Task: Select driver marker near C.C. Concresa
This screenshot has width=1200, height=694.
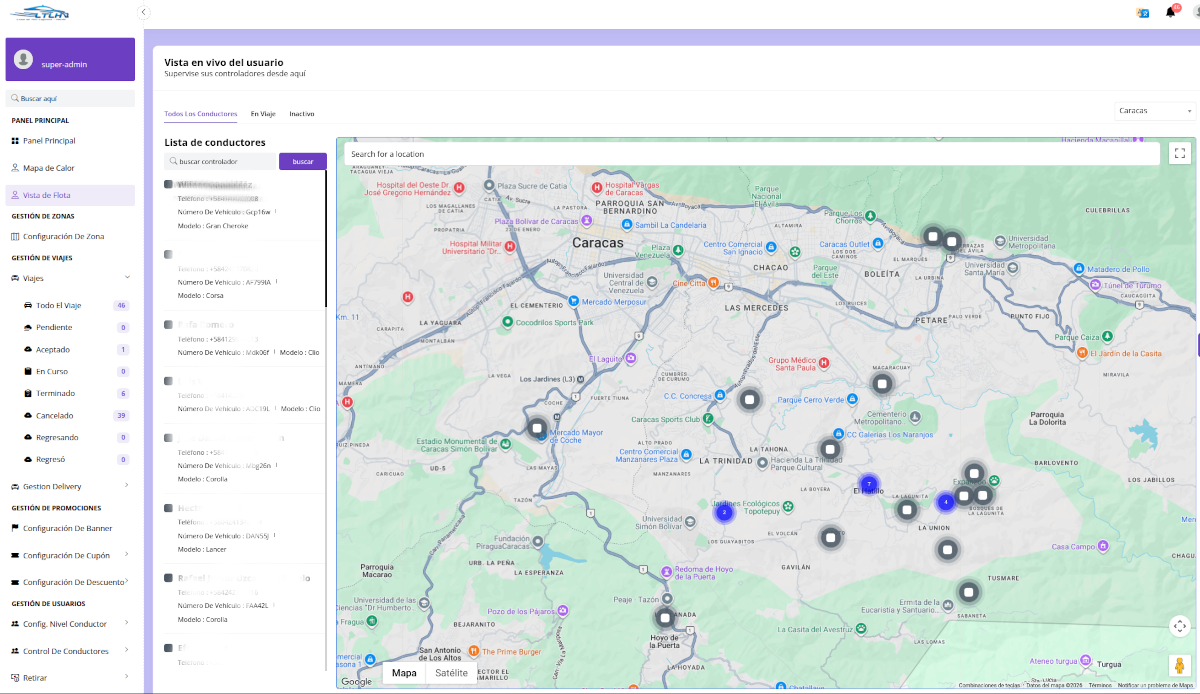Action: coord(750,400)
